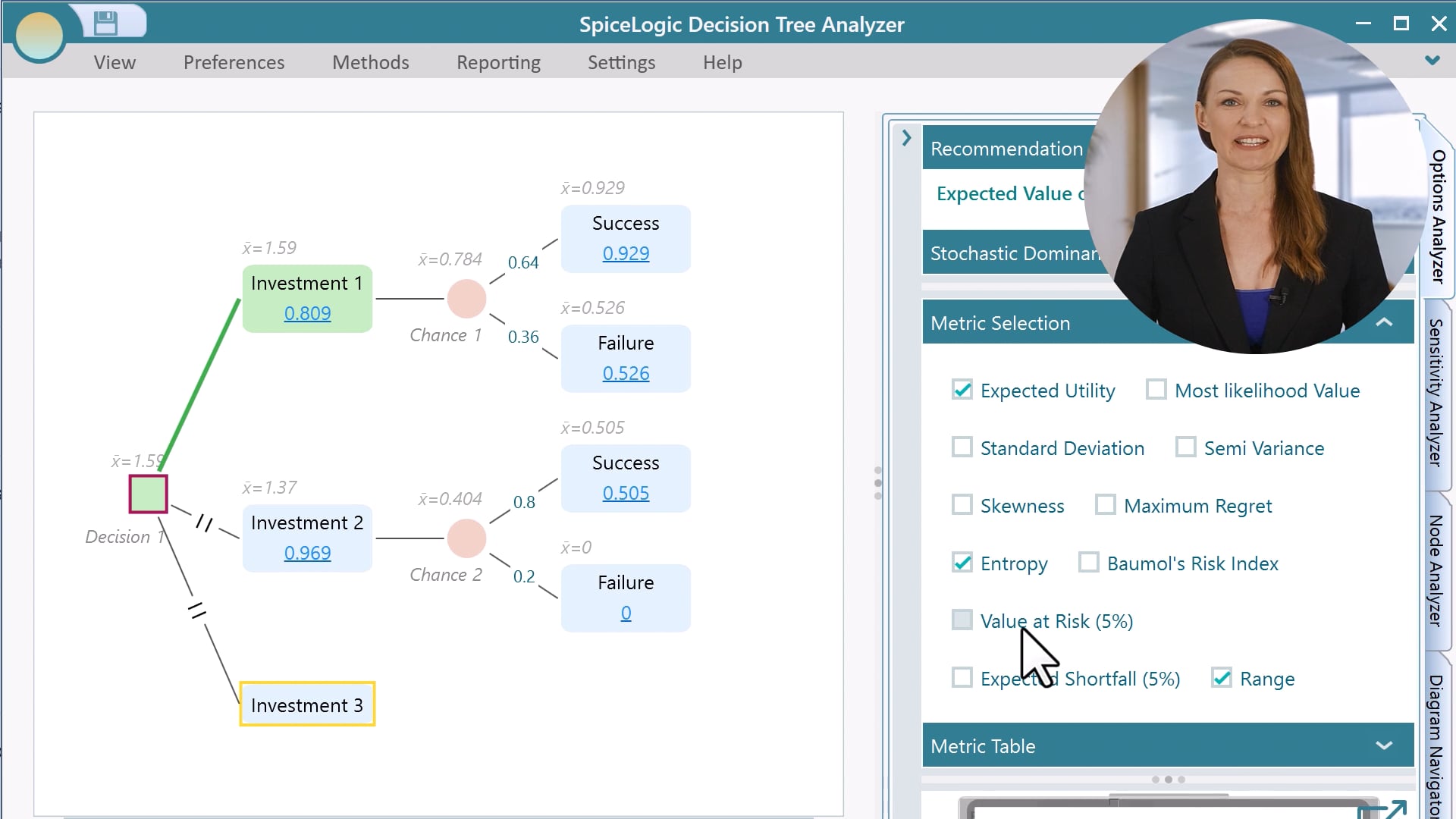Image resolution: width=1456 pixels, height=819 pixels.
Task: Open the Methods menu
Action: click(x=370, y=62)
